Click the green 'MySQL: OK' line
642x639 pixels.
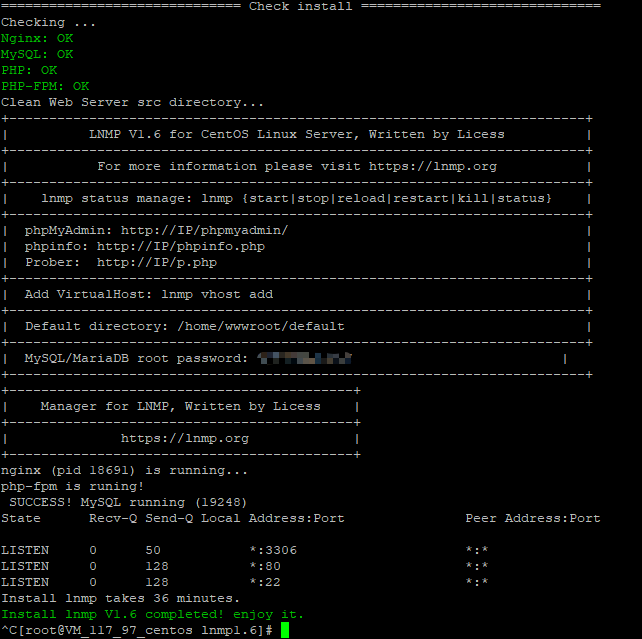[37, 54]
